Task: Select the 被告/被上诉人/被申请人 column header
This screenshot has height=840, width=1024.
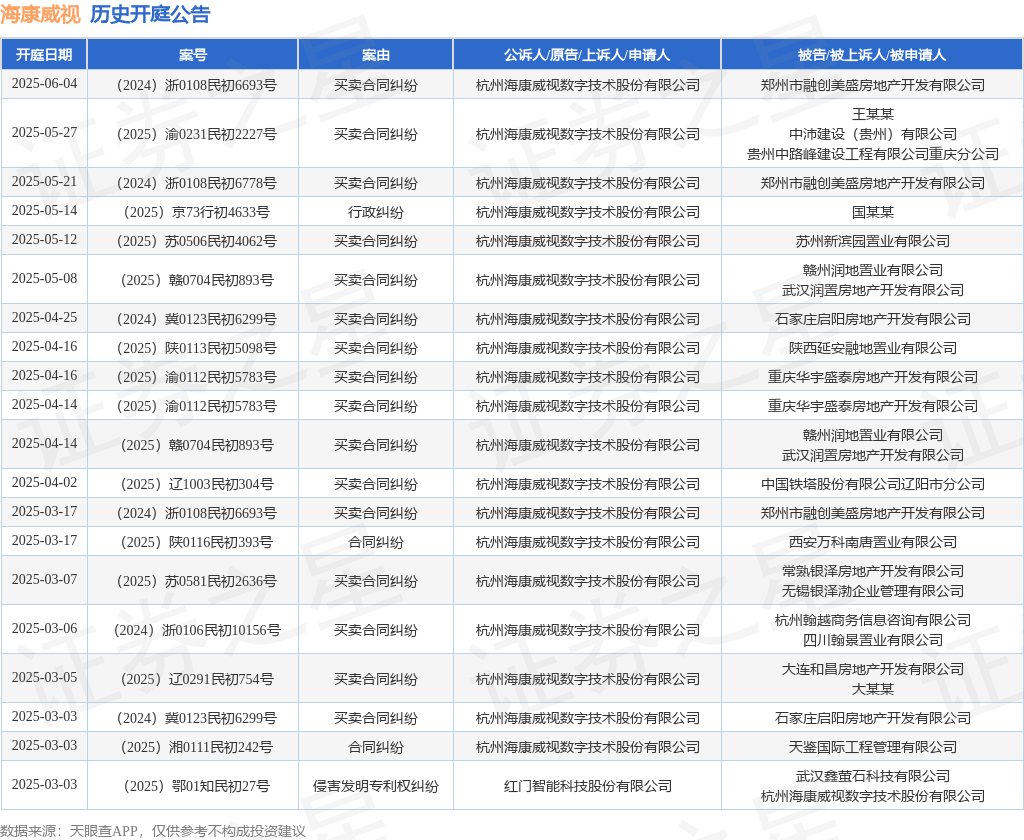Action: 872,55
